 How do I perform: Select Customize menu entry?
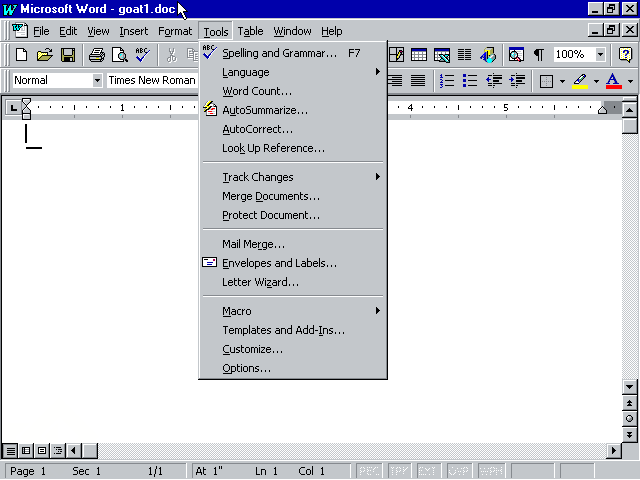[293, 349]
